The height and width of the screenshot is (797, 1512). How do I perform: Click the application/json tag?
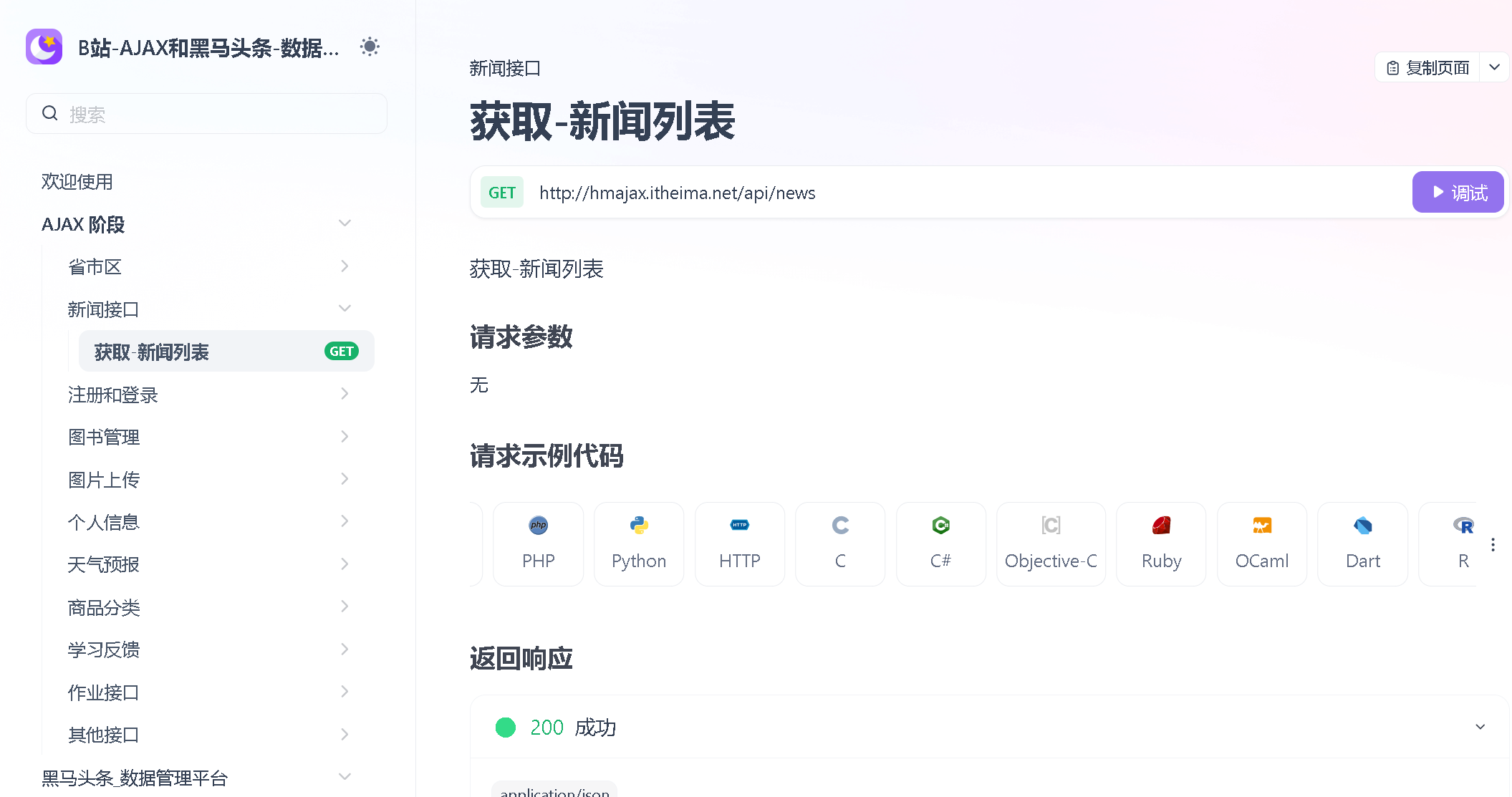click(x=554, y=791)
